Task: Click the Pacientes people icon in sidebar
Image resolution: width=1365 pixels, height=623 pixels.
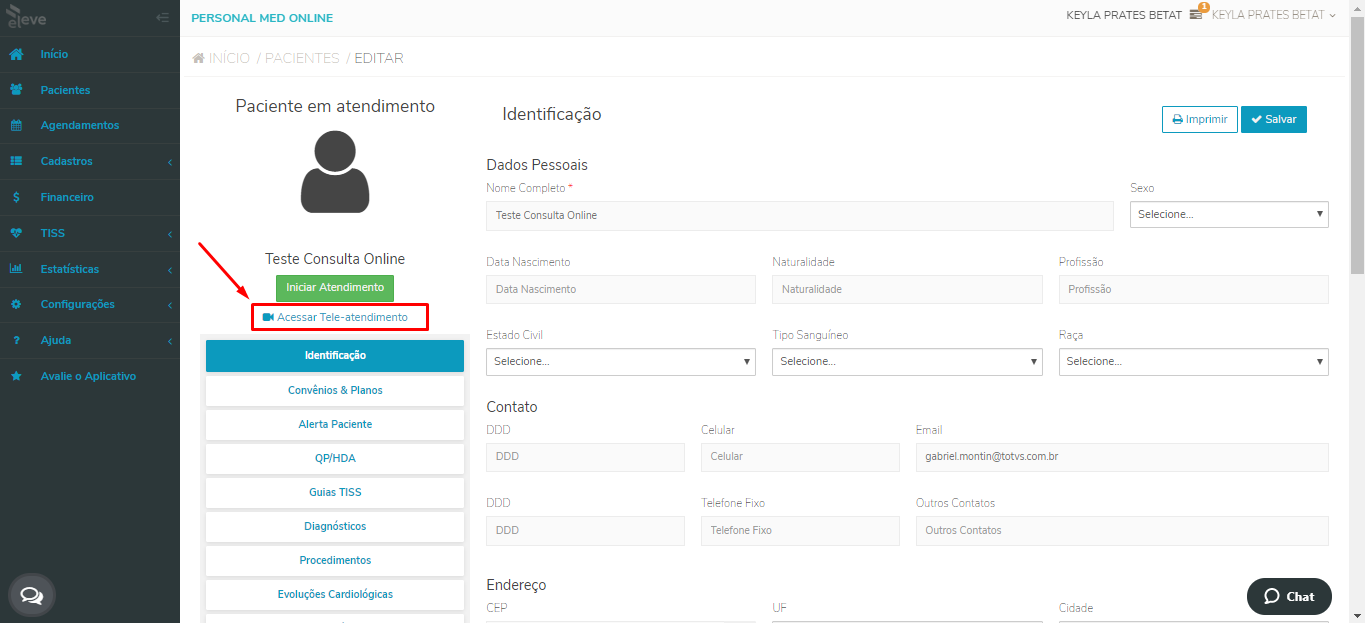Action: pos(16,90)
